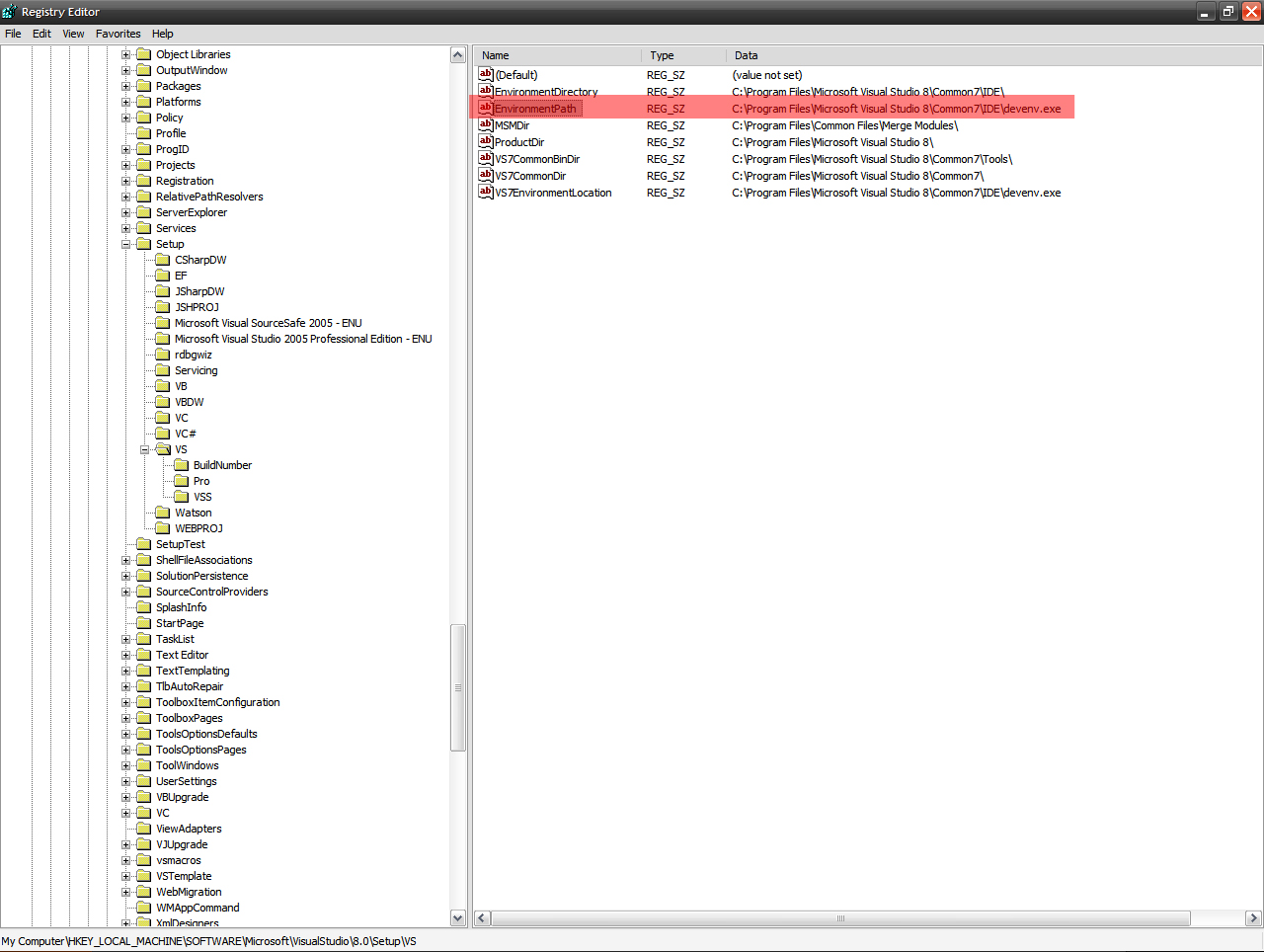
Task: Click the tree pane scroll down arrow
Action: [x=458, y=917]
